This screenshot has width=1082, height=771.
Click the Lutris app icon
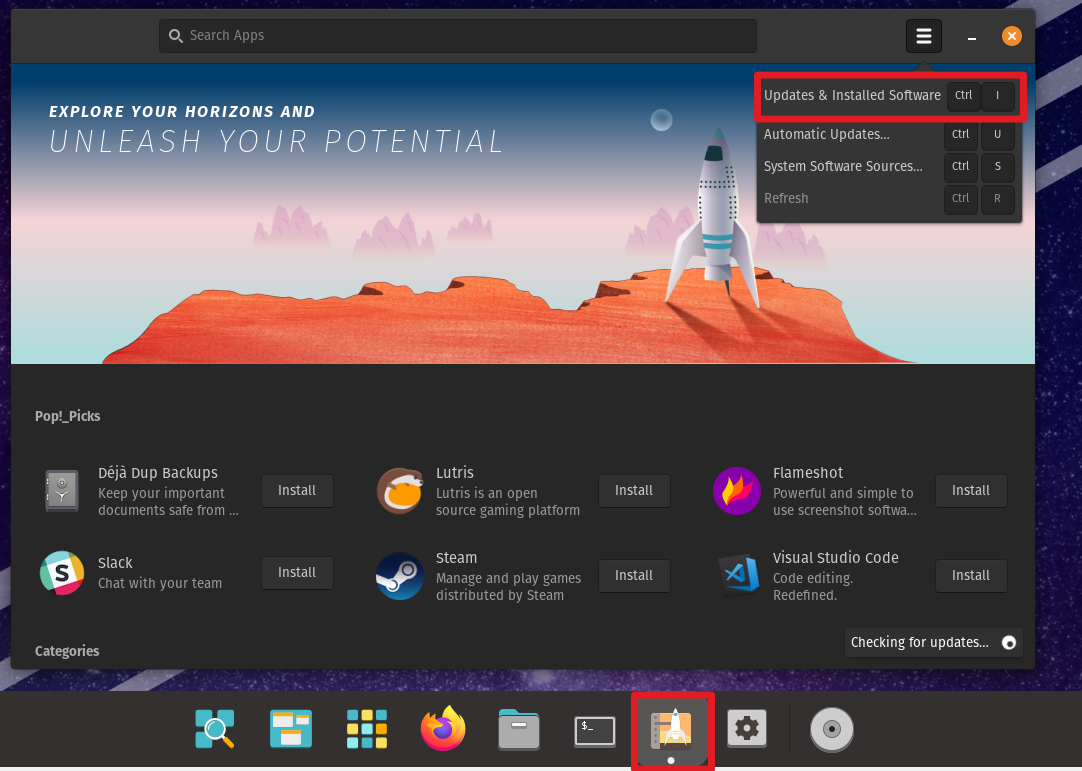pos(399,491)
